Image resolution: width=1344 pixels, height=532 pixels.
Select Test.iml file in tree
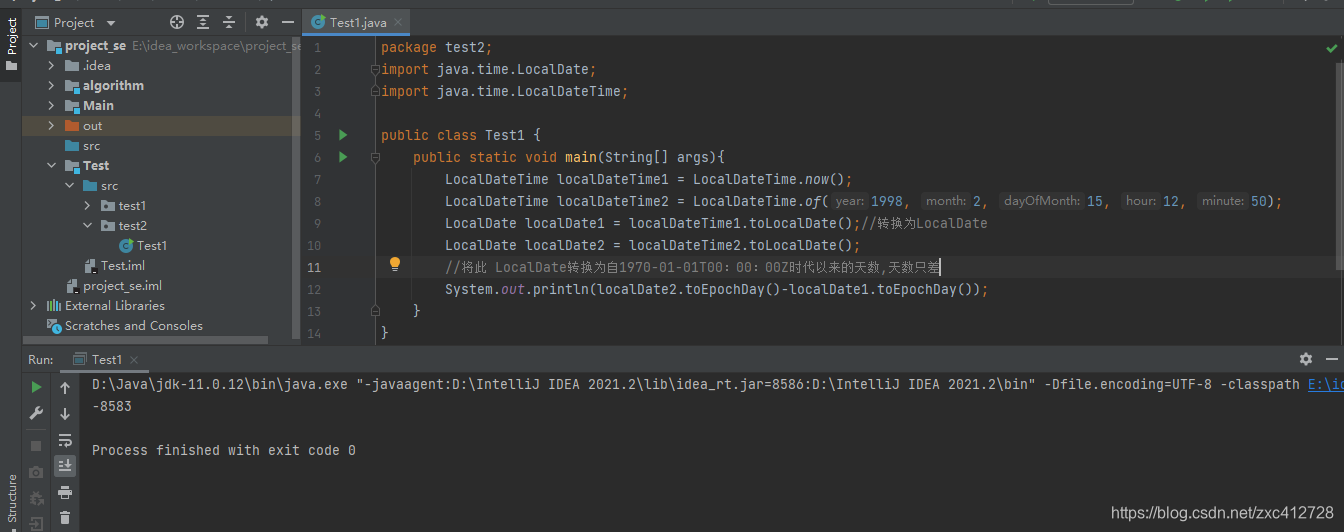point(114,266)
